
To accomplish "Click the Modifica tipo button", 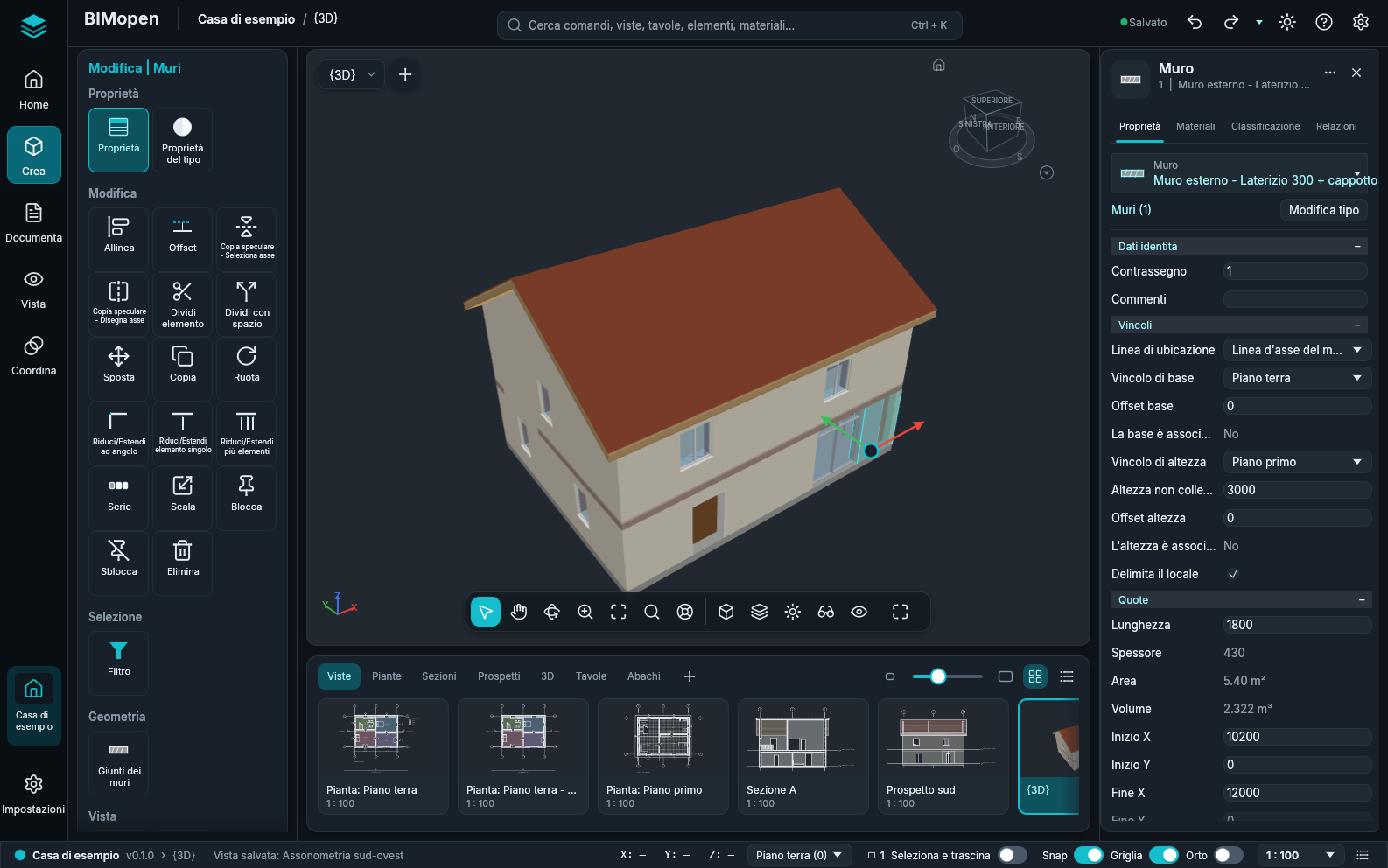I will (1323, 210).
